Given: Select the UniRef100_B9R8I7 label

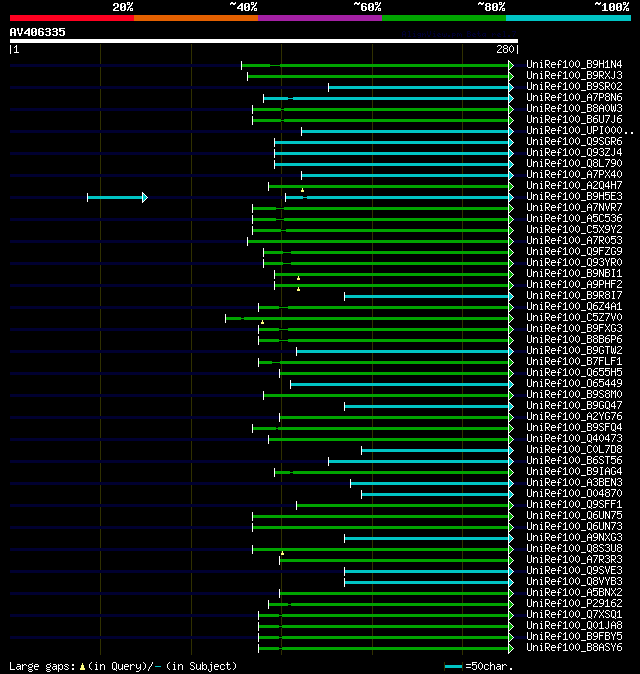Looking at the screenshot, I should coord(574,296).
